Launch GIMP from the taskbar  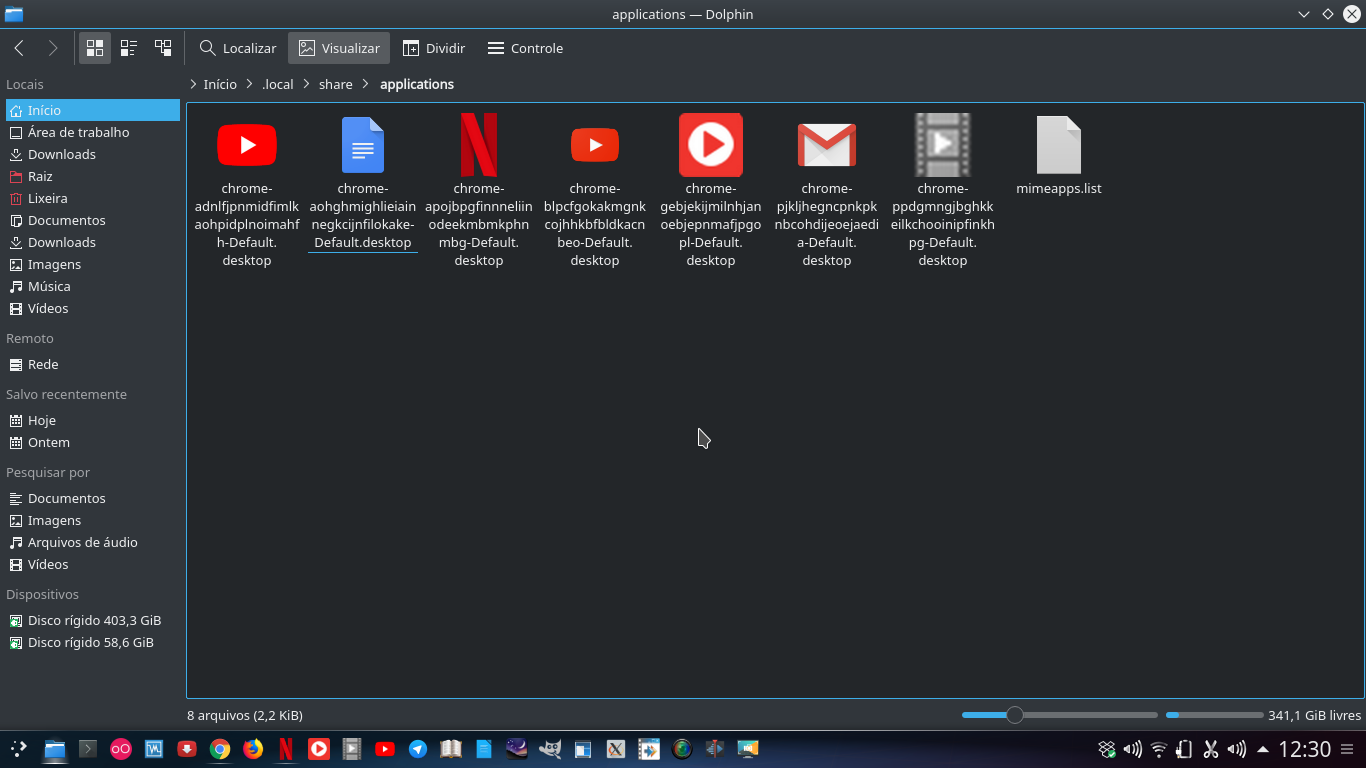tap(551, 748)
